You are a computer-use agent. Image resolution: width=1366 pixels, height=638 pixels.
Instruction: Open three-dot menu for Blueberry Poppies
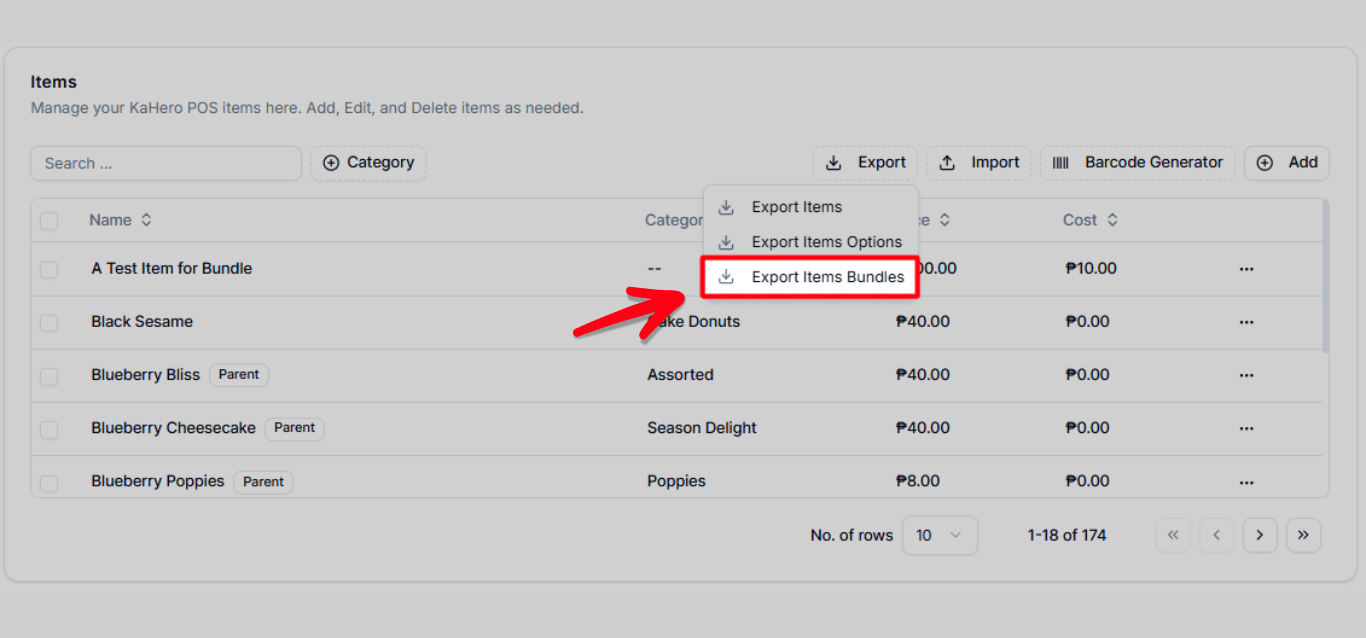tap(1246, 482)
